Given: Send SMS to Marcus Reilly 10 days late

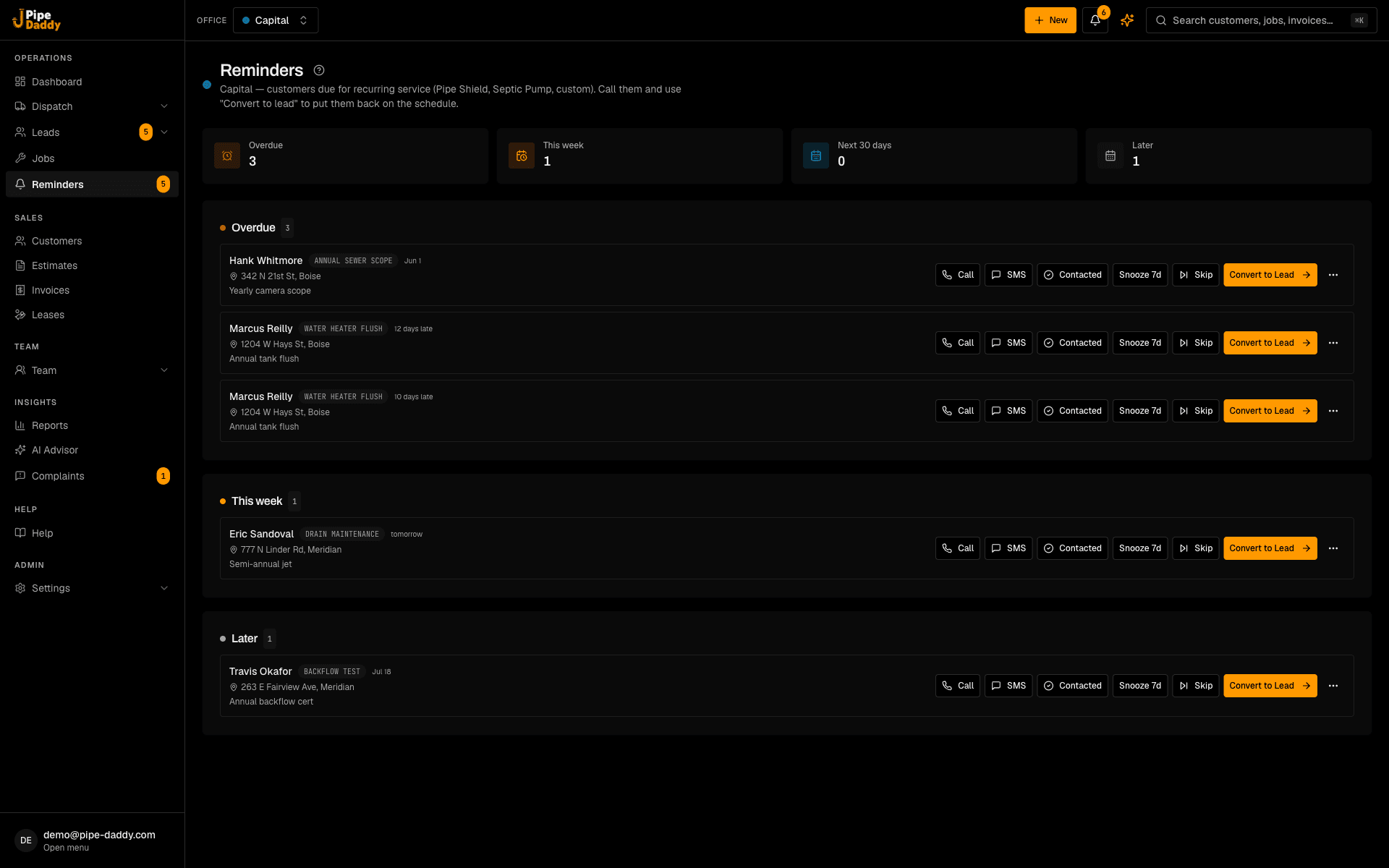Looking at the screenshot, I should click(x=1008, y=411).
